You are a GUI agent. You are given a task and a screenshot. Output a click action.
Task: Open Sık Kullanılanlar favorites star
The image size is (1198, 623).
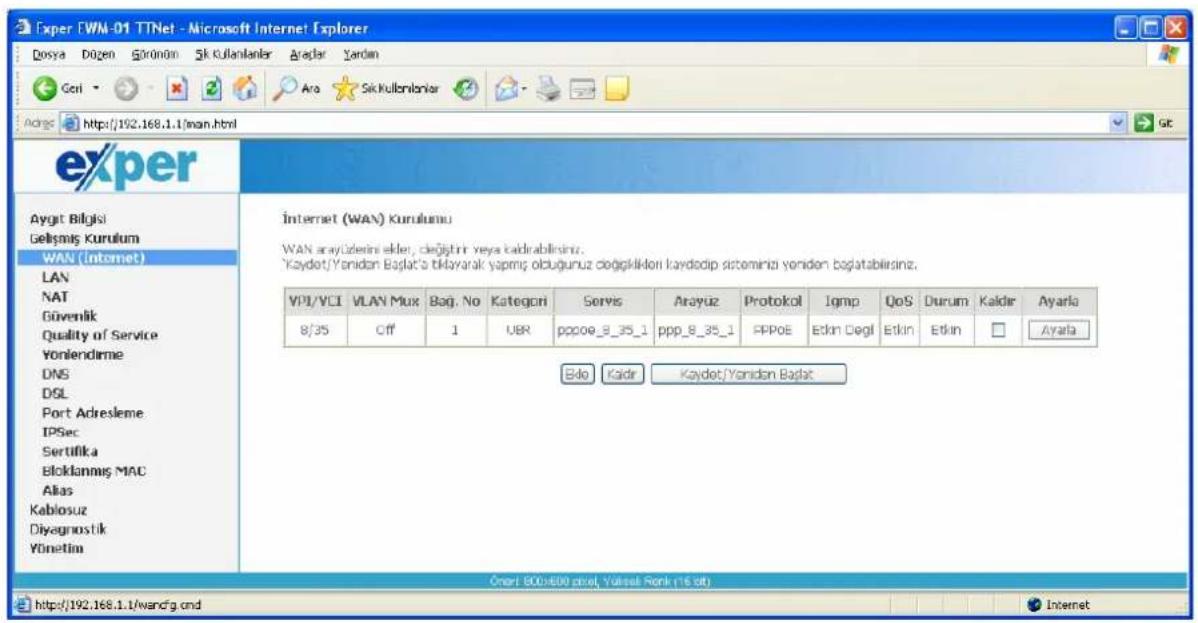pos(345,89)
